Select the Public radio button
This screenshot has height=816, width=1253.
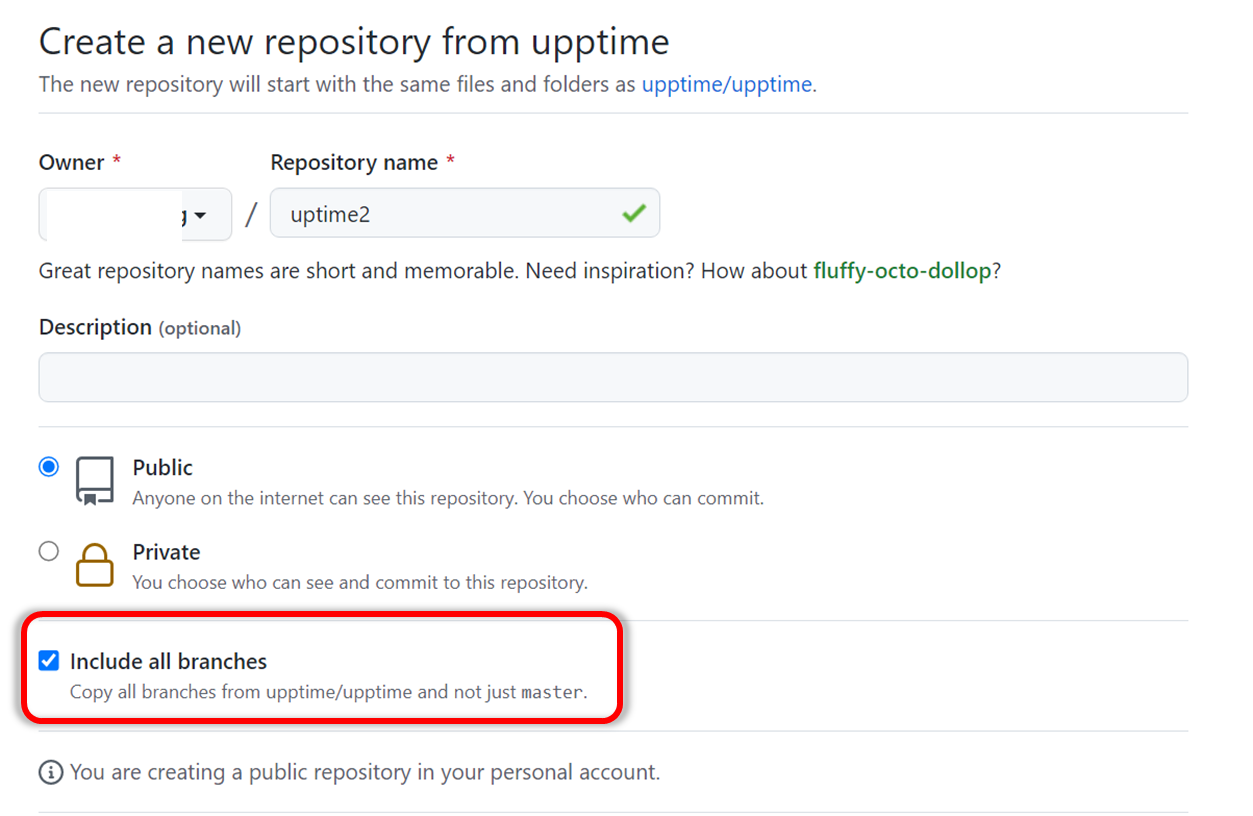coord(49,467)
